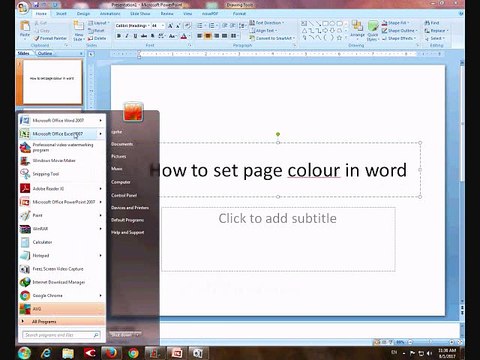Click the Start orb on the taskbar
The height and width of the screenshot is (360, 480).
24,353
